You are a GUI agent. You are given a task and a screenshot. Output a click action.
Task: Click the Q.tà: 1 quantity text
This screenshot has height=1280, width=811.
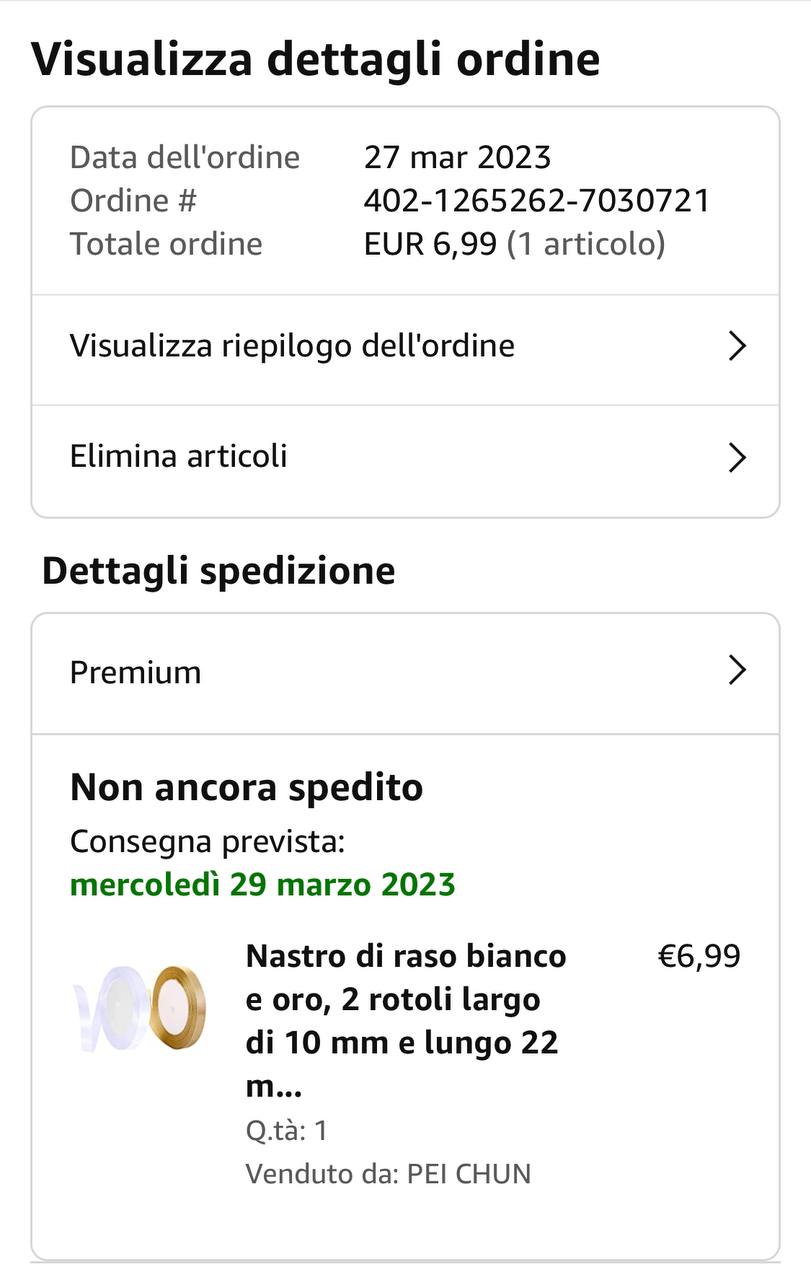[x=287, y=1131]
